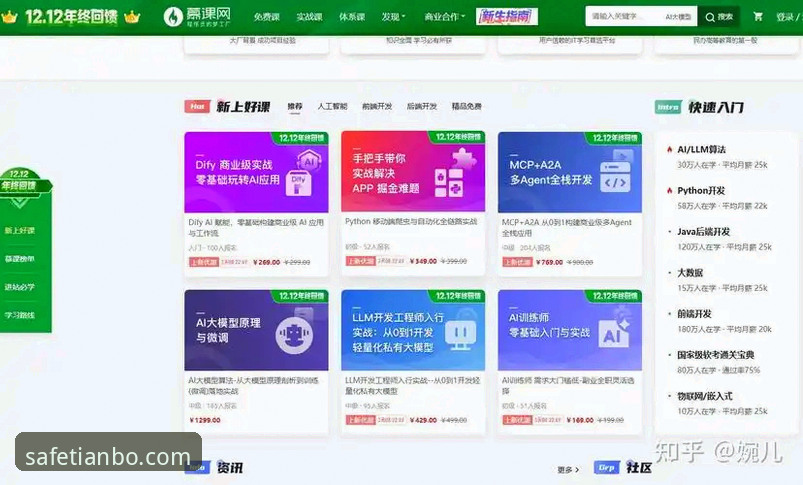Click the ¥769.00 price
The image size is (803, 485).
[x=549, y=262]
